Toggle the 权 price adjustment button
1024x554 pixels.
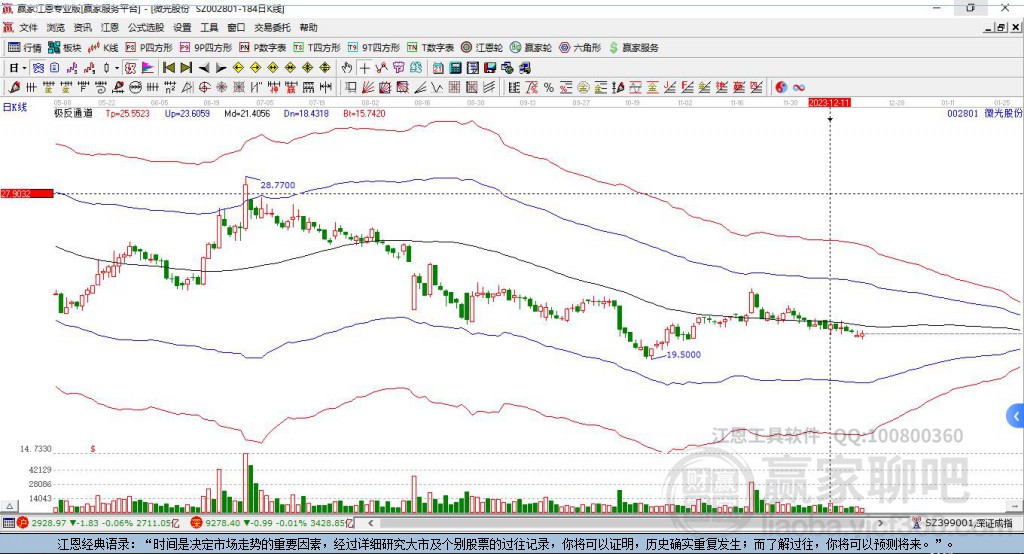coord(131,68)
